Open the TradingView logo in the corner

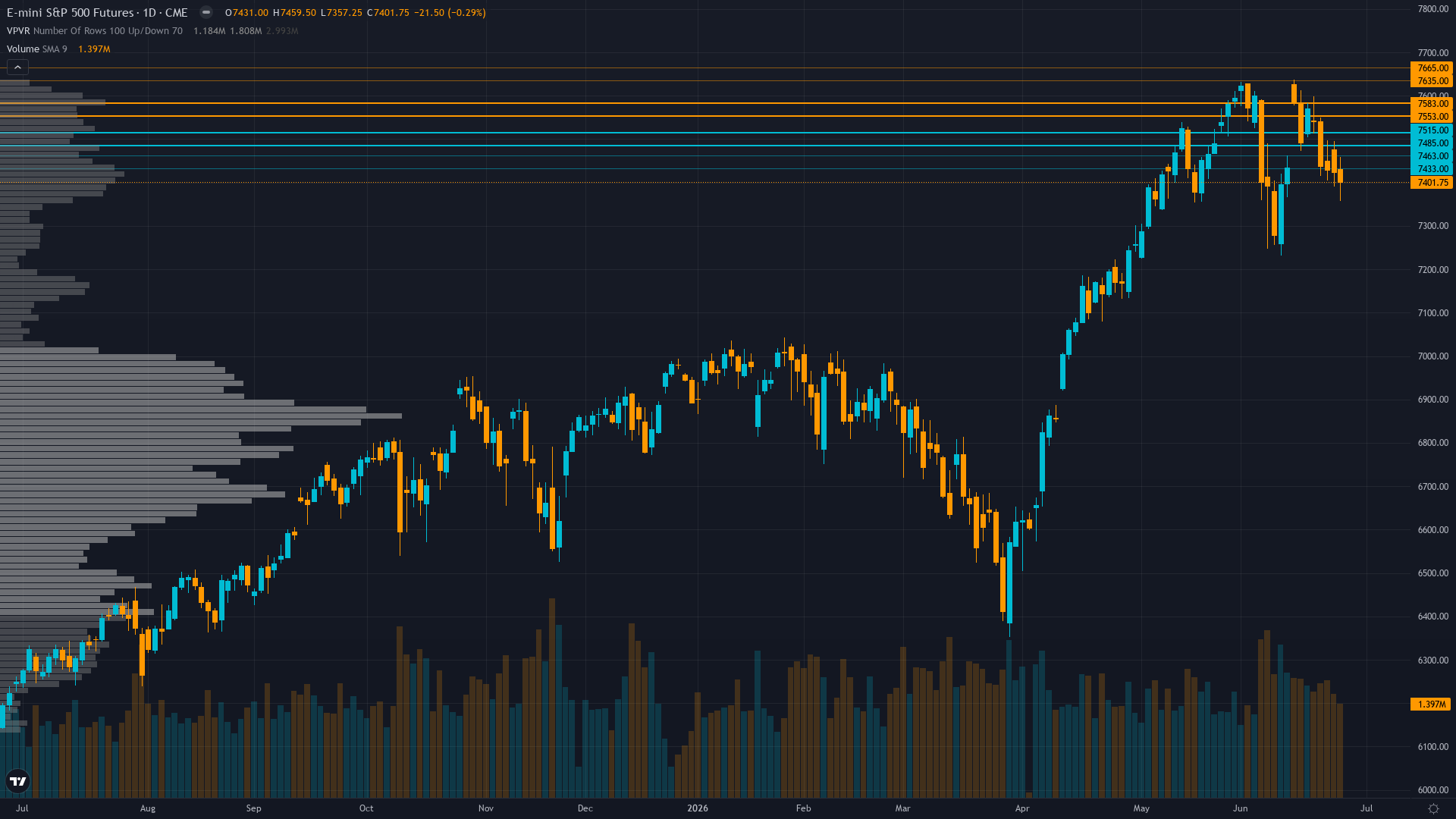18,781
